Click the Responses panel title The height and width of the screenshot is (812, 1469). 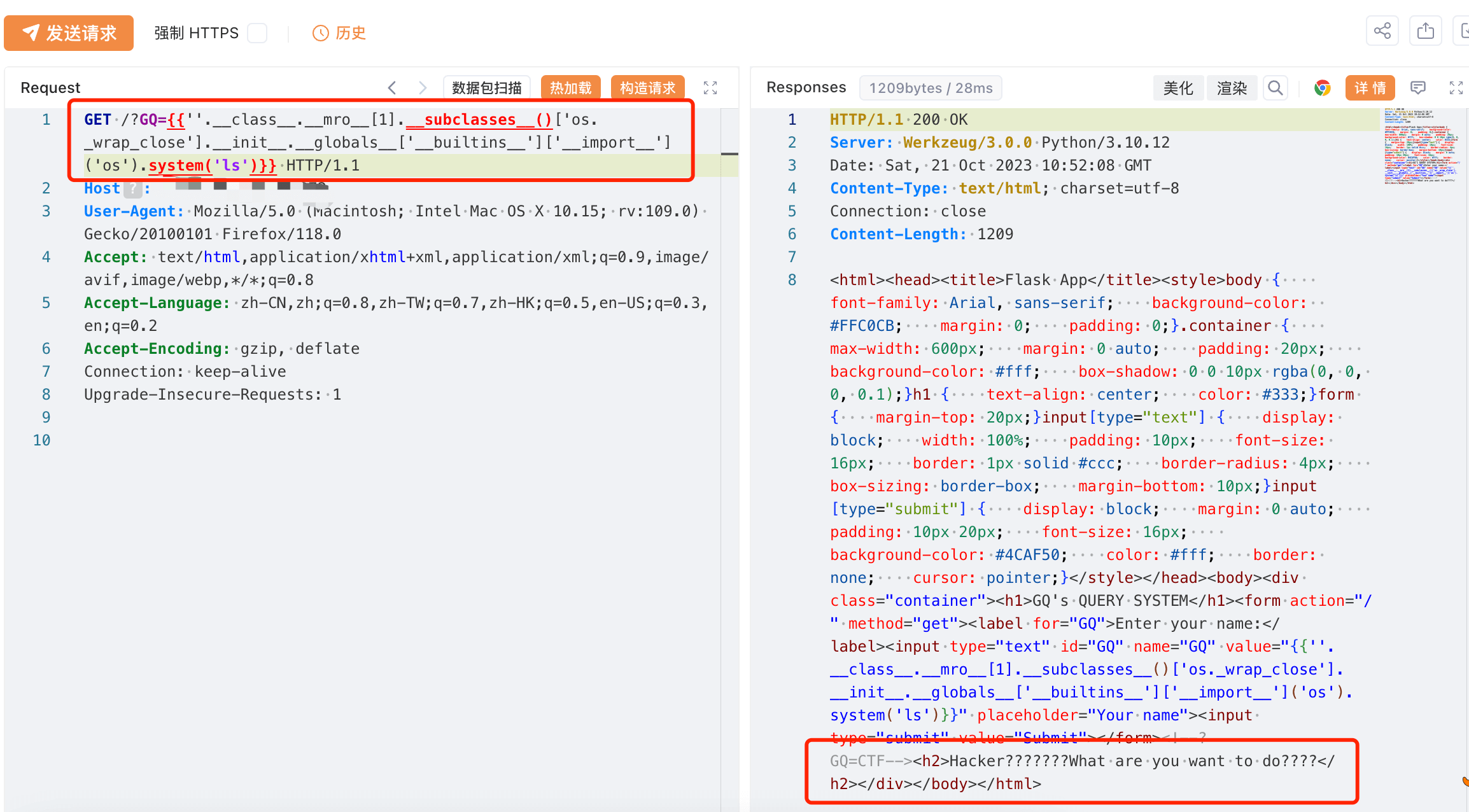pyautogui.click(x=806, y=87)
